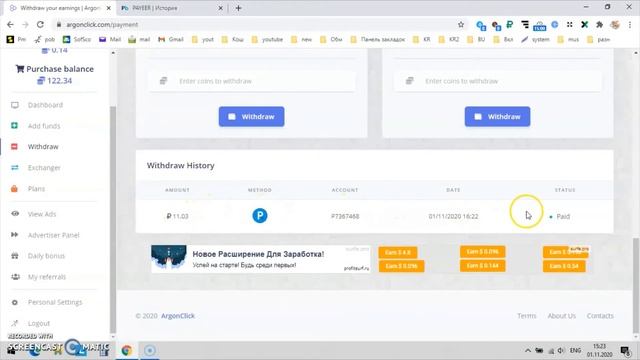Click the red Withdraw icon

pos(14,147)
